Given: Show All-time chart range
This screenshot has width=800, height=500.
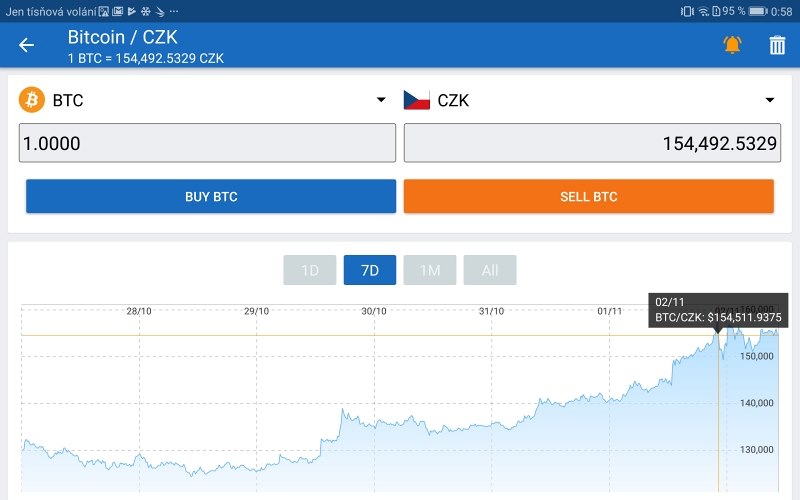Looking at the screenshot, I should click(x=490, y=270).
